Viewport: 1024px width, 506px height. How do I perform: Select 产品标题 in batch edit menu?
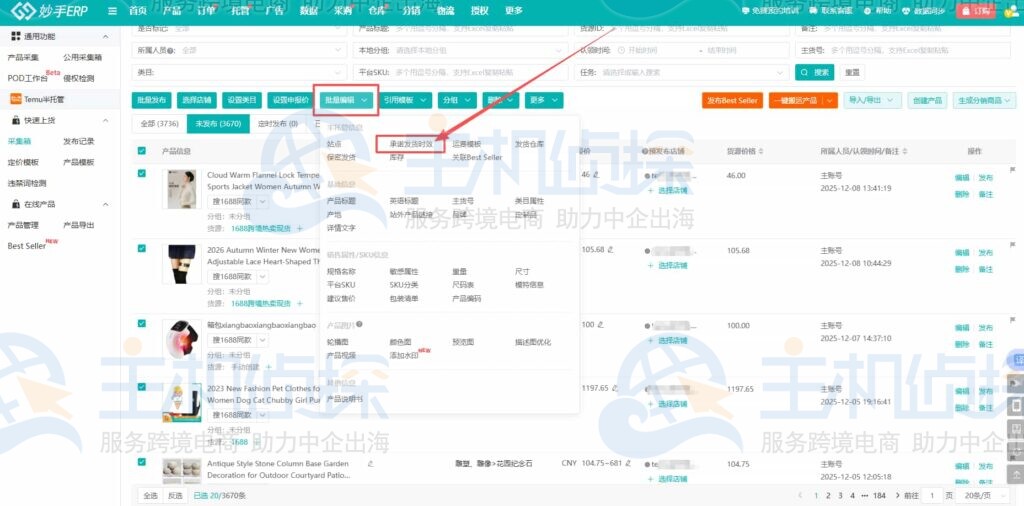coord(341,200)
